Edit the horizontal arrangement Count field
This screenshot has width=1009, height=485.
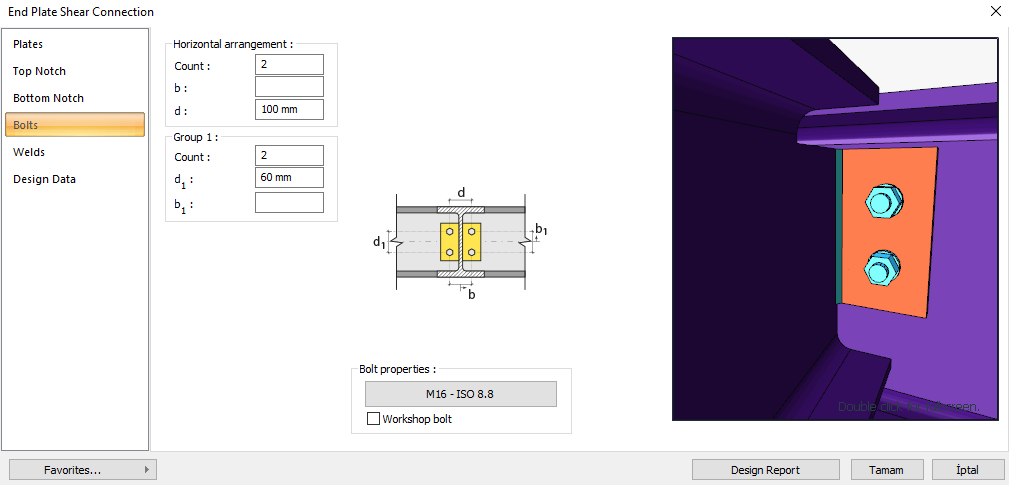289,65
